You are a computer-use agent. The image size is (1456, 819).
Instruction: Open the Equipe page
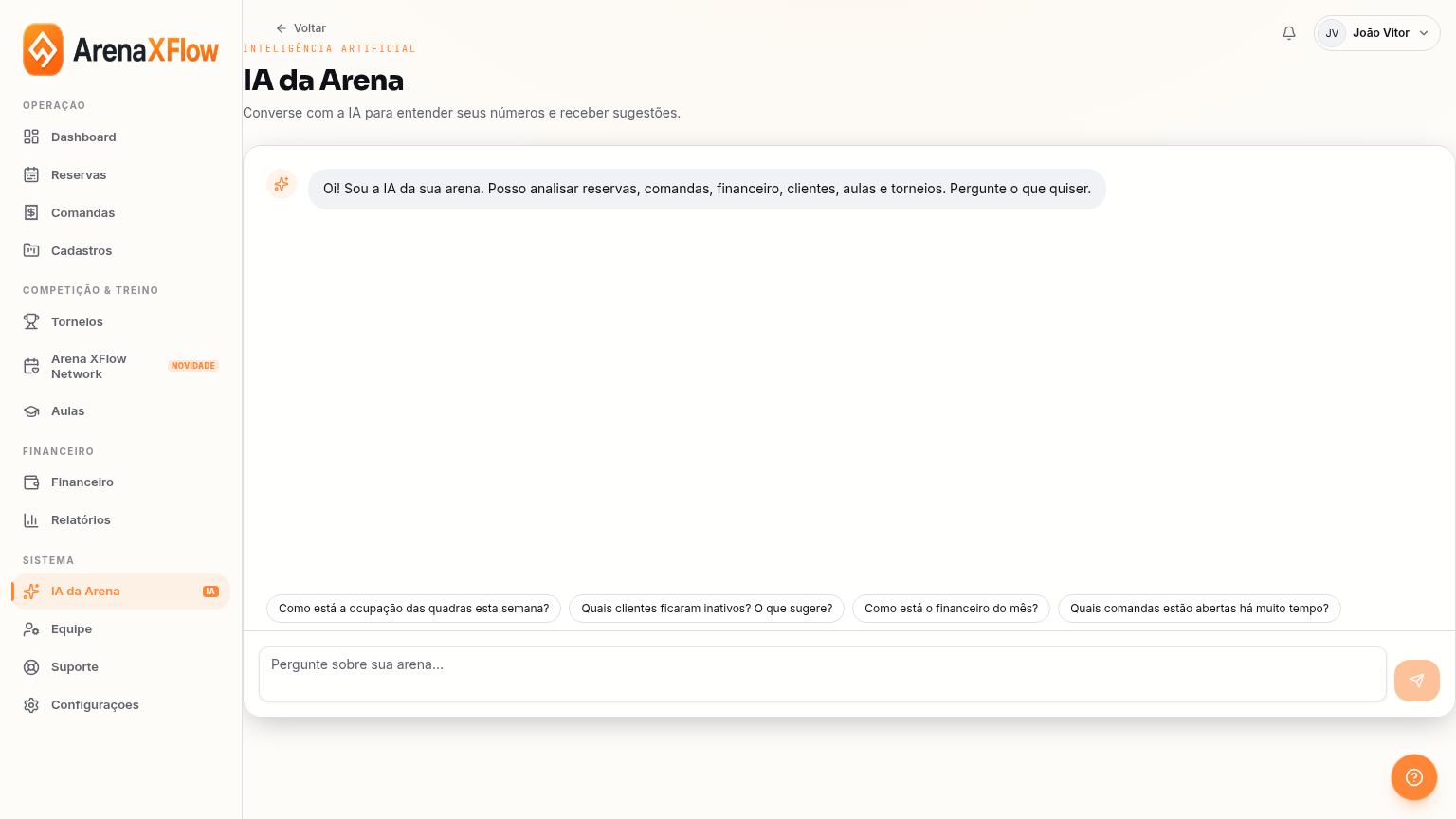(x=120, y=628)
